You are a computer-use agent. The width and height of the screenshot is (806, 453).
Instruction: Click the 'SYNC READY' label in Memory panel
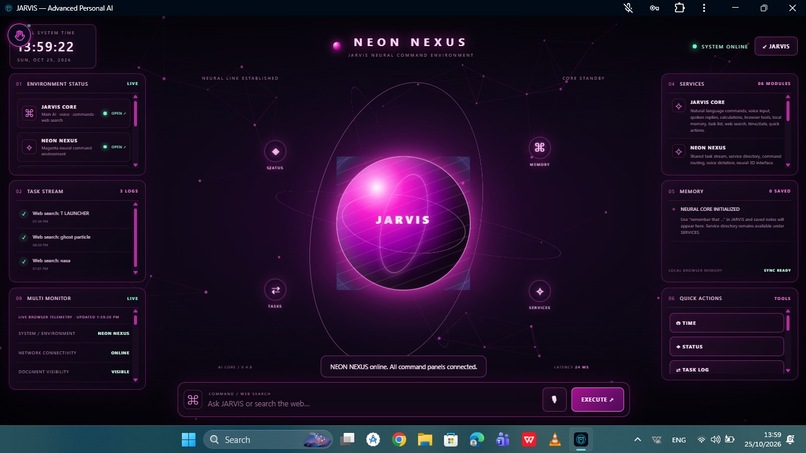click(x=777, y=270)
